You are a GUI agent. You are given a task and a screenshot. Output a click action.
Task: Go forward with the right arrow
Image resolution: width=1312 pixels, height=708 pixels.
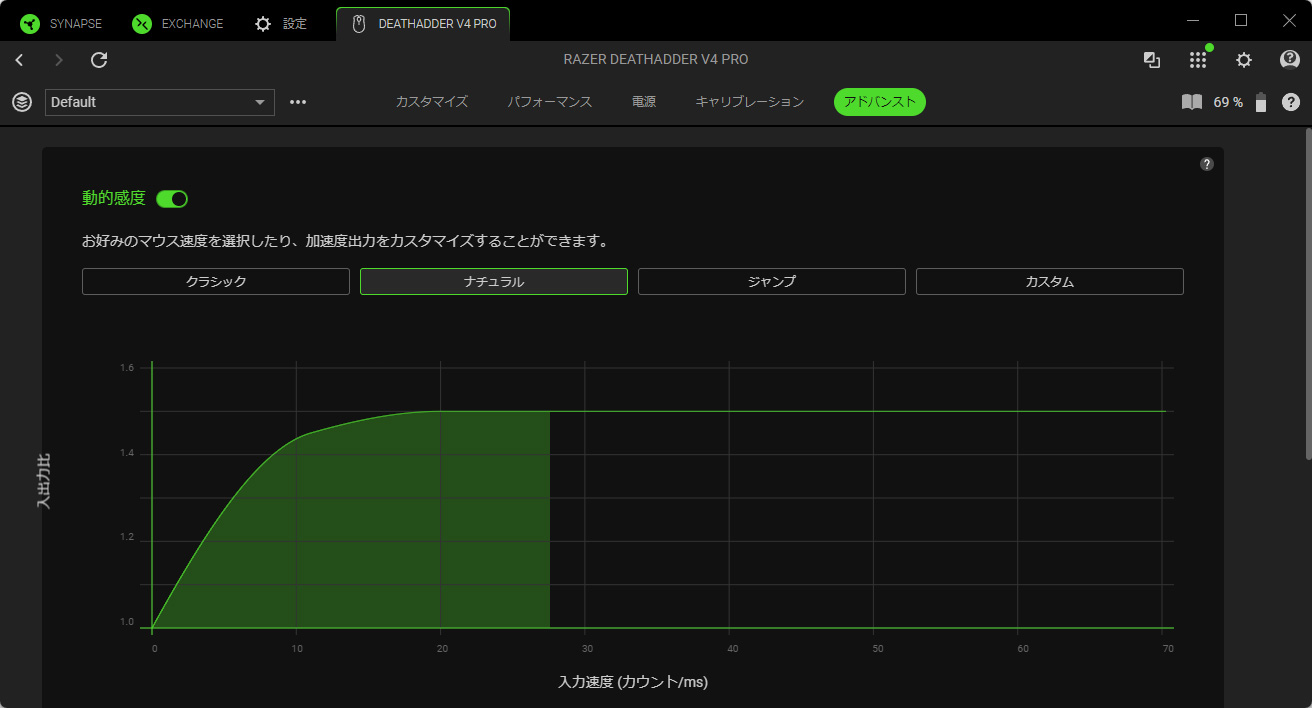coord(59,60)
